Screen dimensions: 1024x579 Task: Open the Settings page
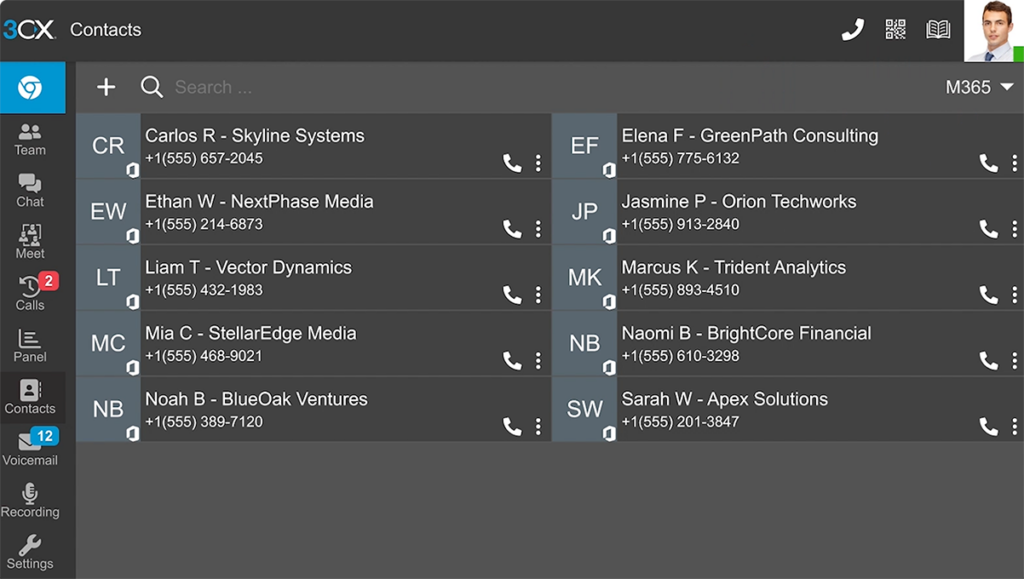coord(30,552)
